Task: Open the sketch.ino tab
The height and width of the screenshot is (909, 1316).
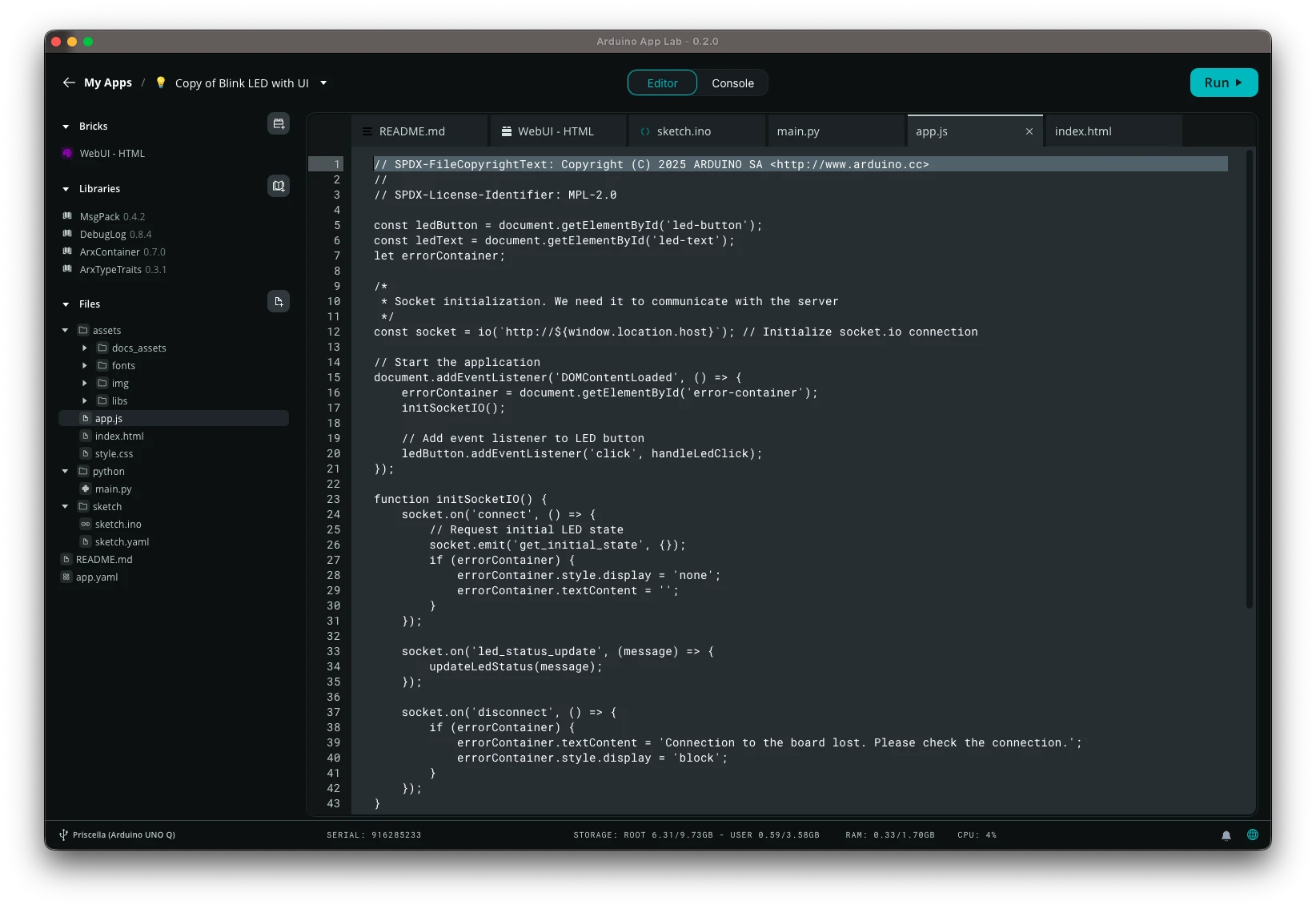Action: (684, 131)
